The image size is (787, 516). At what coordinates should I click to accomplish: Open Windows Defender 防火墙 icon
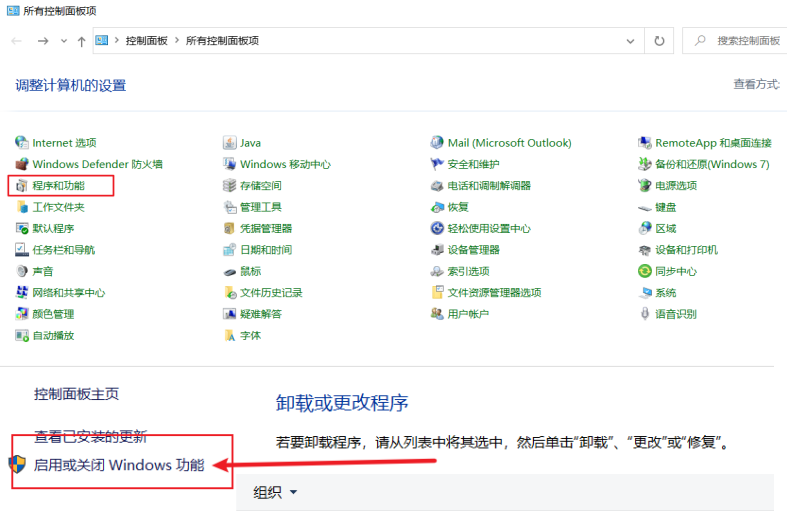[x=22, y=164]
